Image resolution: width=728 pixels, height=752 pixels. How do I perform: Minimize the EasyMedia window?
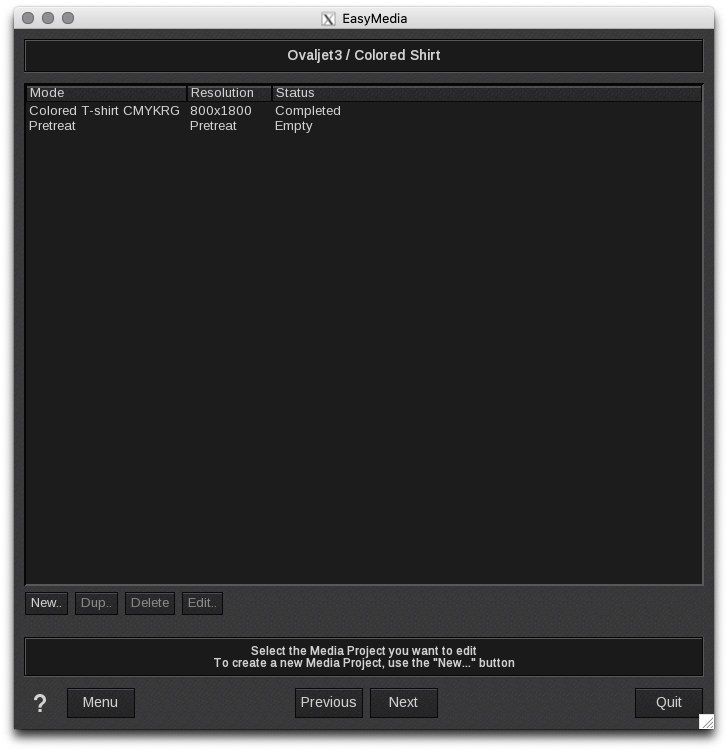point(48,18)
